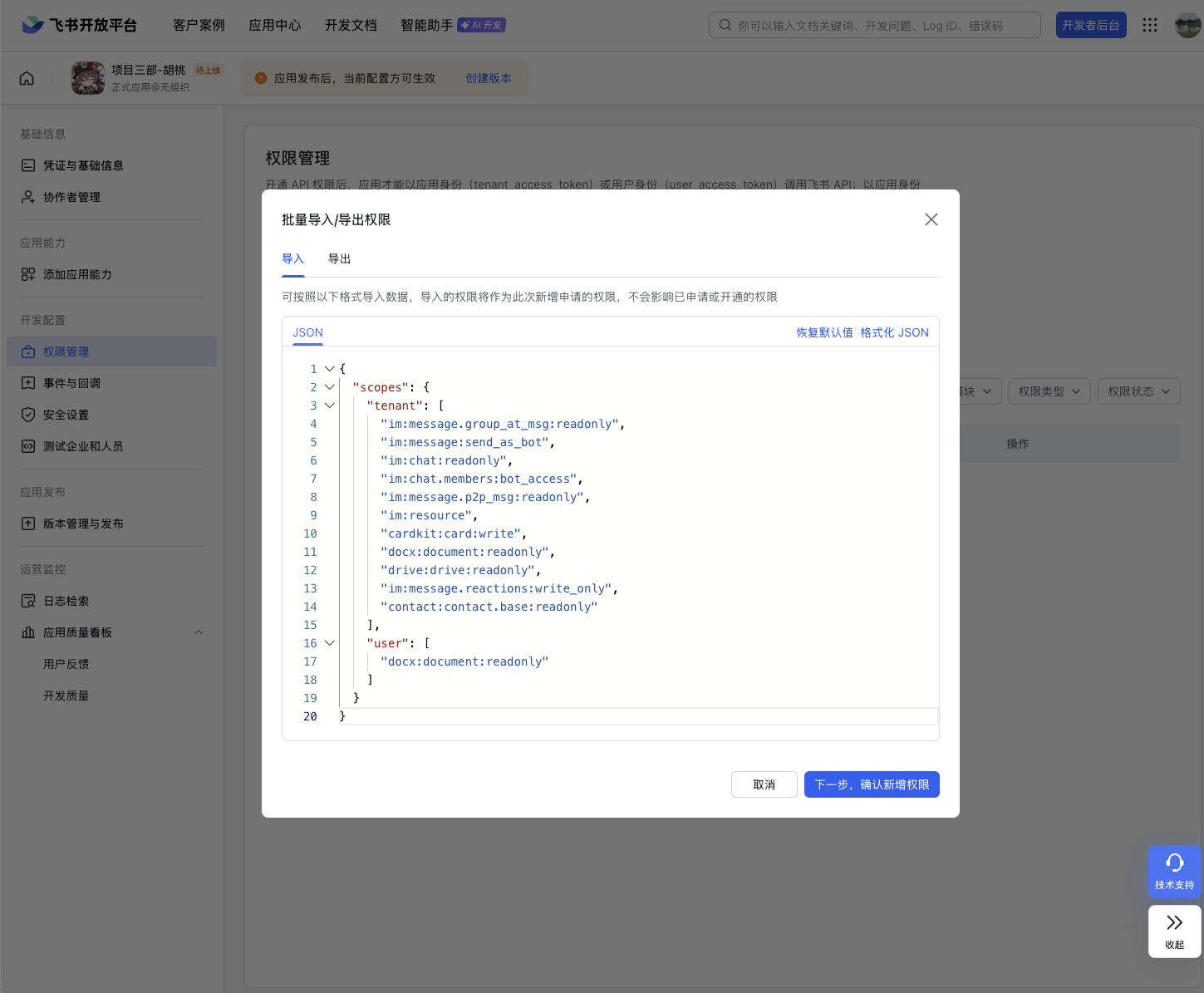Click the home icon beside the project name
Image resolution: width=1204 pixels, height=993 pixels.
[x=26, y=77]
